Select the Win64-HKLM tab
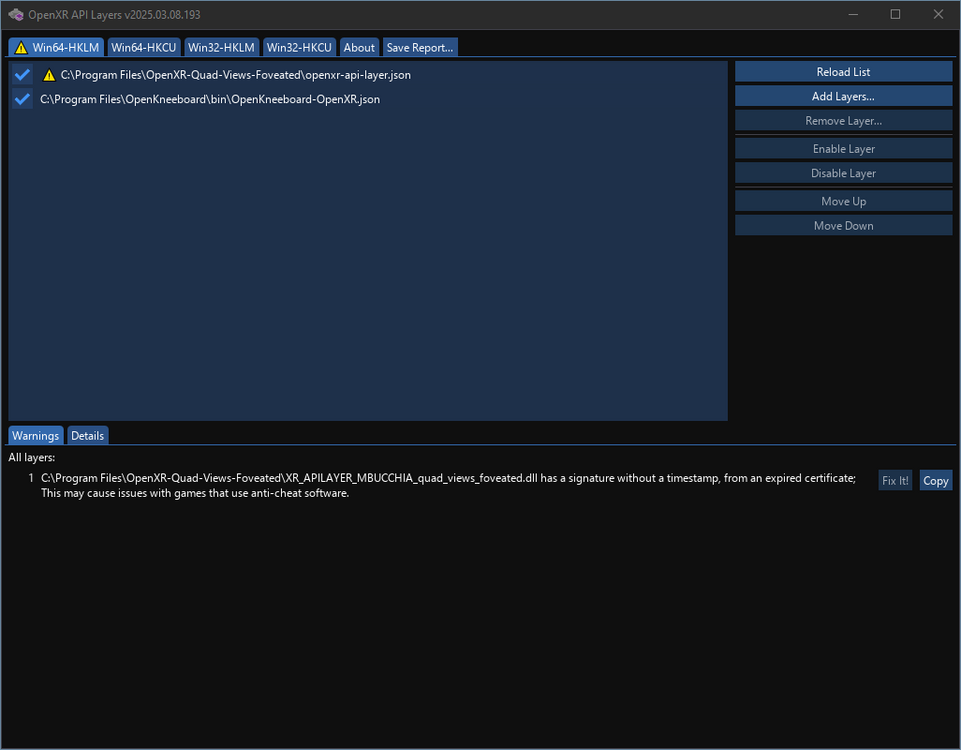 point(56,48)
